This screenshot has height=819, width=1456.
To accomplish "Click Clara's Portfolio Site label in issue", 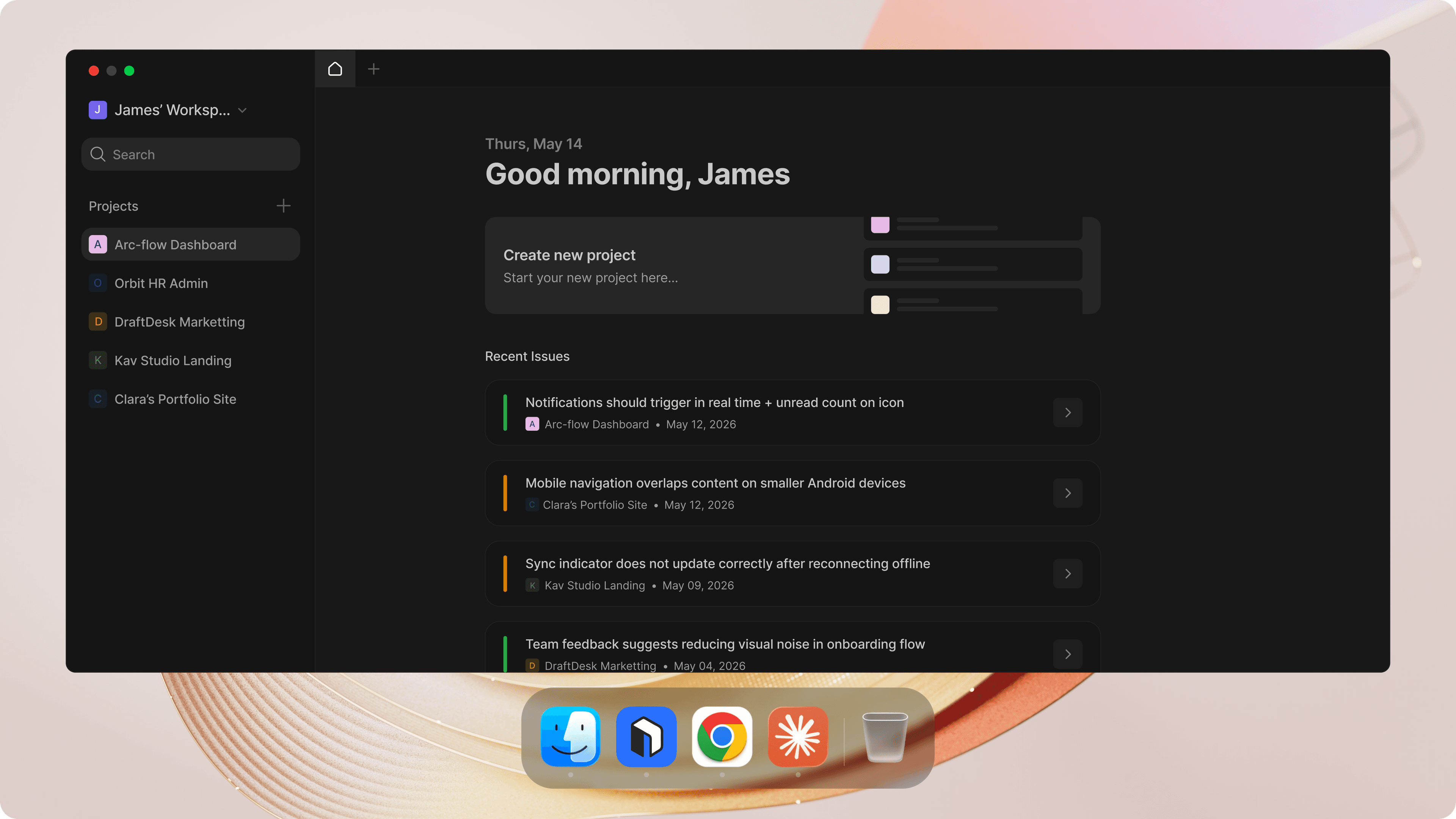I will [595, 505].
